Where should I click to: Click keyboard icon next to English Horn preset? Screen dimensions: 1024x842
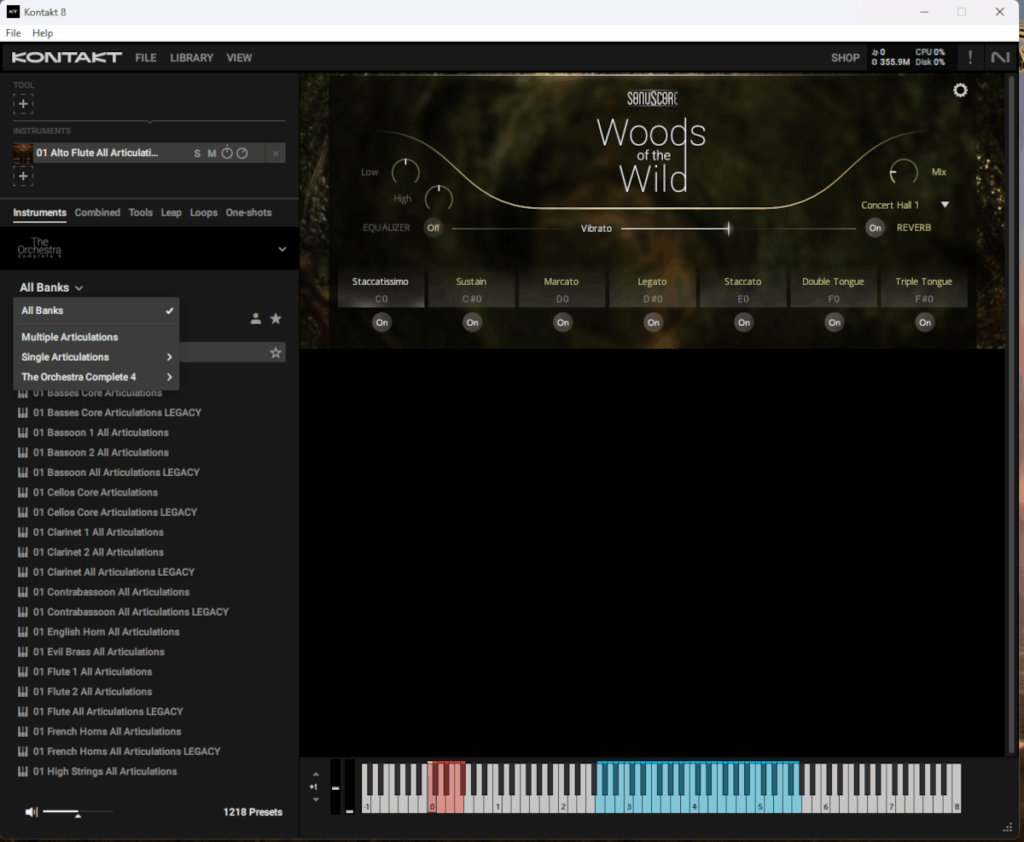coord(23,632)
